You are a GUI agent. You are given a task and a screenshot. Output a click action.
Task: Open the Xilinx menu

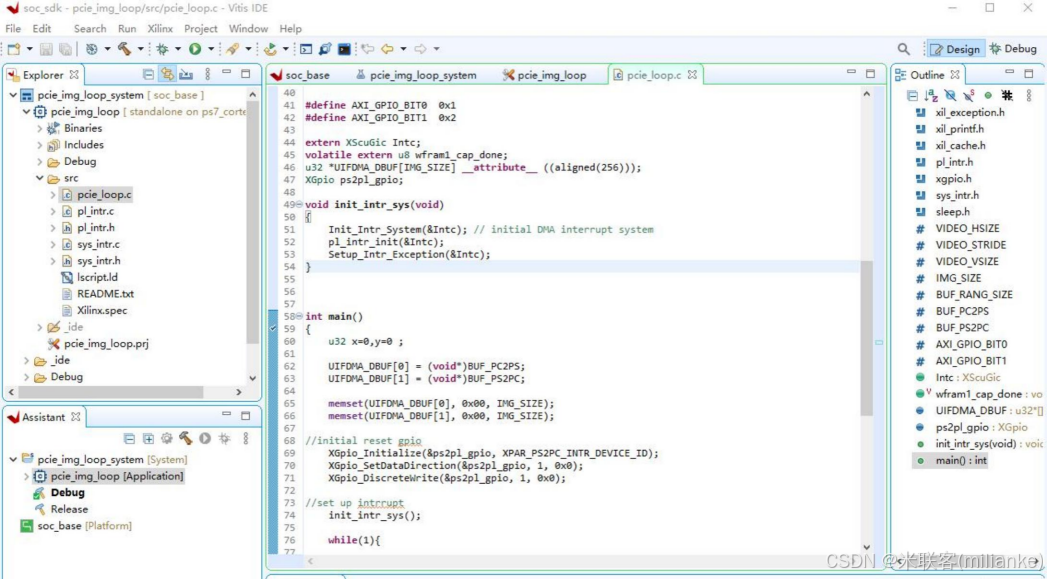162,28
